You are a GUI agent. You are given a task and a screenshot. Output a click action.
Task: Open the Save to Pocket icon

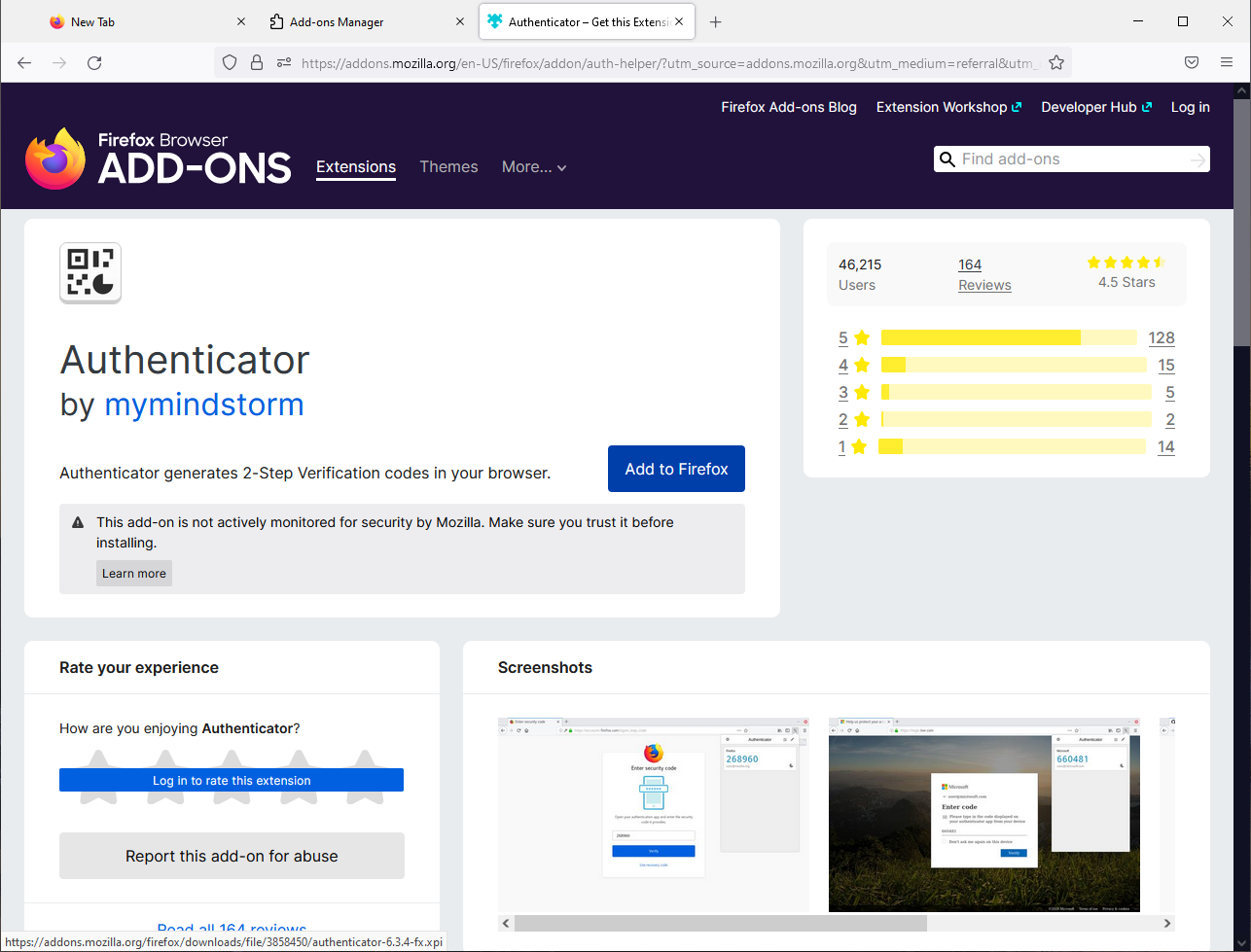coord(1192,62)
